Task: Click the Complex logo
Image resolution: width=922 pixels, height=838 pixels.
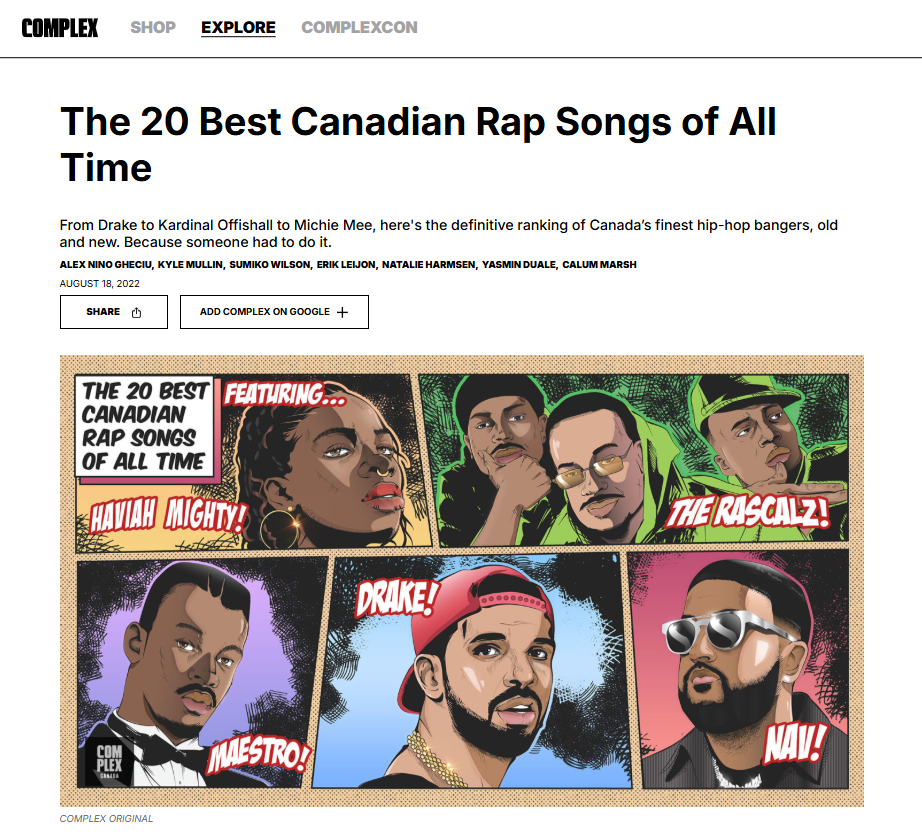Action: click(x=60, y=28)
